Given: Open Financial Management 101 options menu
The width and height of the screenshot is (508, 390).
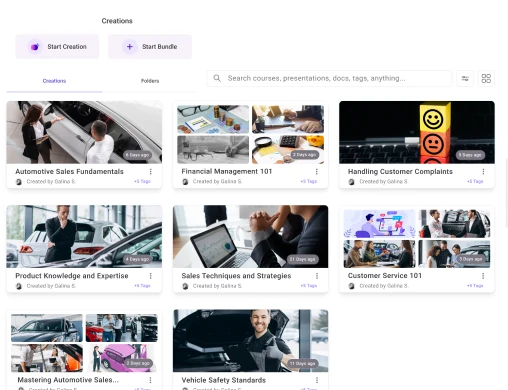Looking at the screenshot, I should (x=316, y=171).
